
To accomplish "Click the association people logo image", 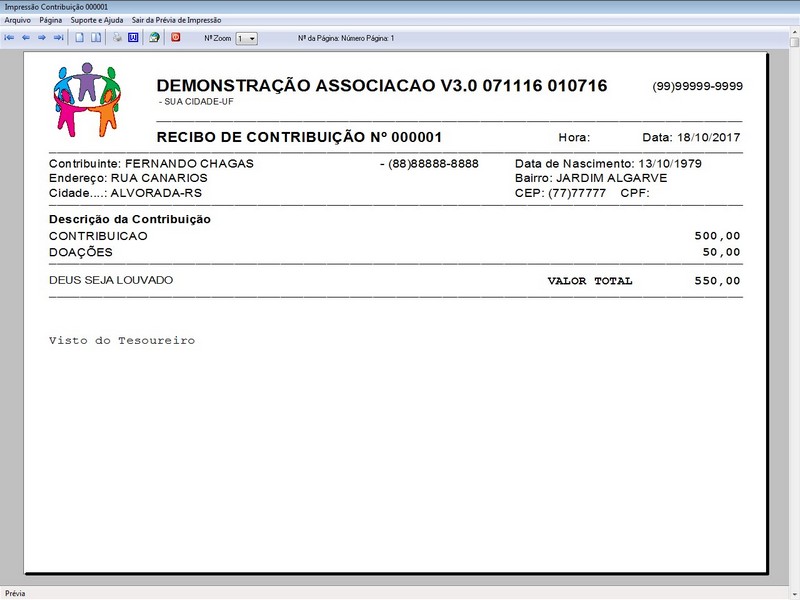I will (x=87, y=100).
